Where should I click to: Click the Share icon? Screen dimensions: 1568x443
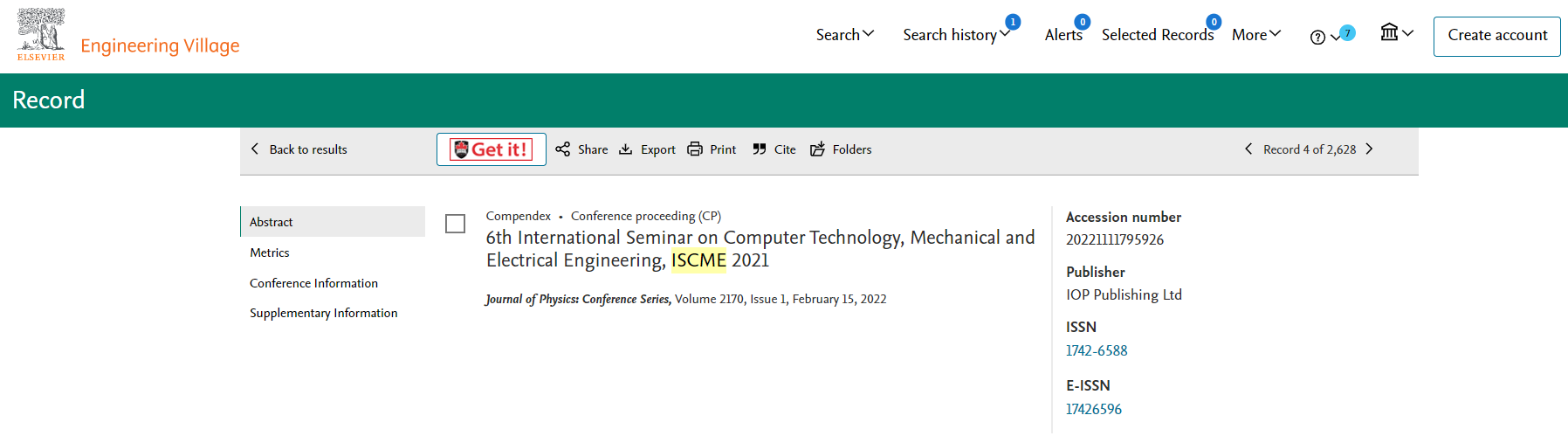[562, 149]
